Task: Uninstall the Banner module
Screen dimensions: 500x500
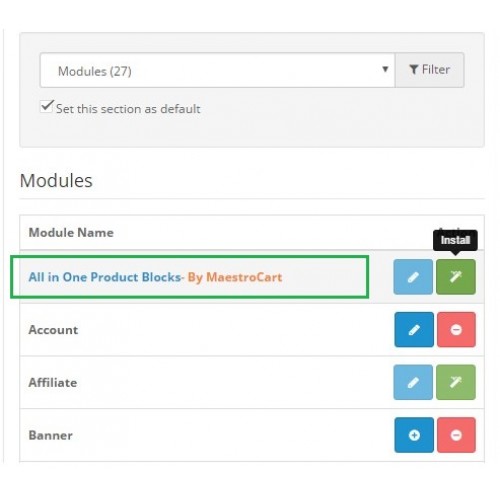Action: coord(456,435)
